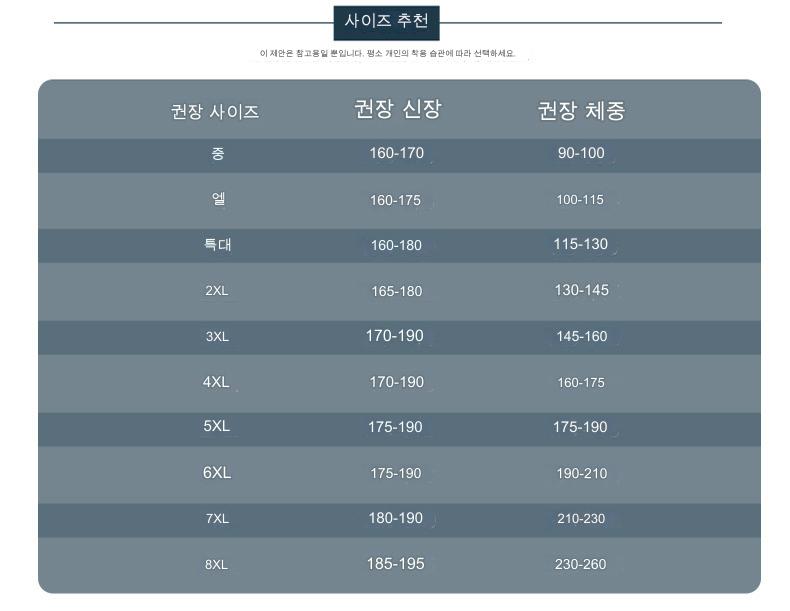Pick the 3XL size label

point(217,337)
